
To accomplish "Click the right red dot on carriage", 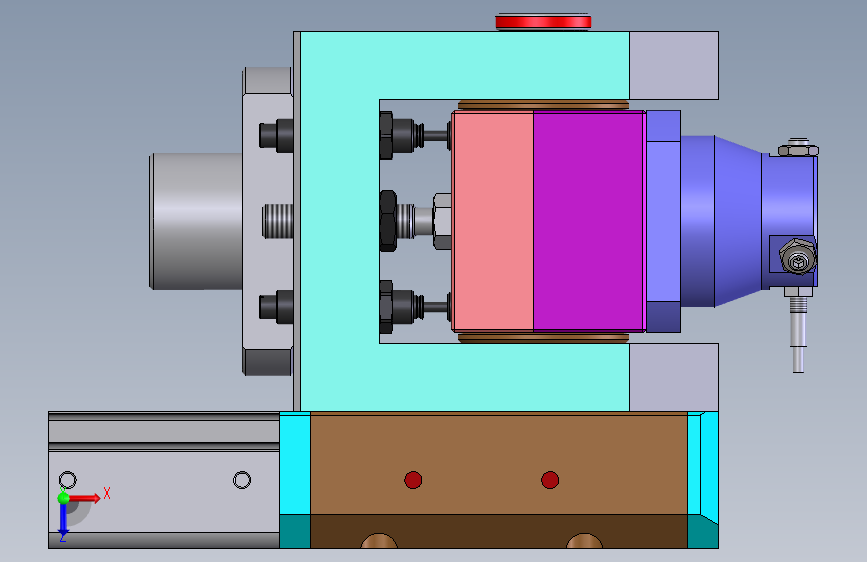I will [x=550, y=480].
